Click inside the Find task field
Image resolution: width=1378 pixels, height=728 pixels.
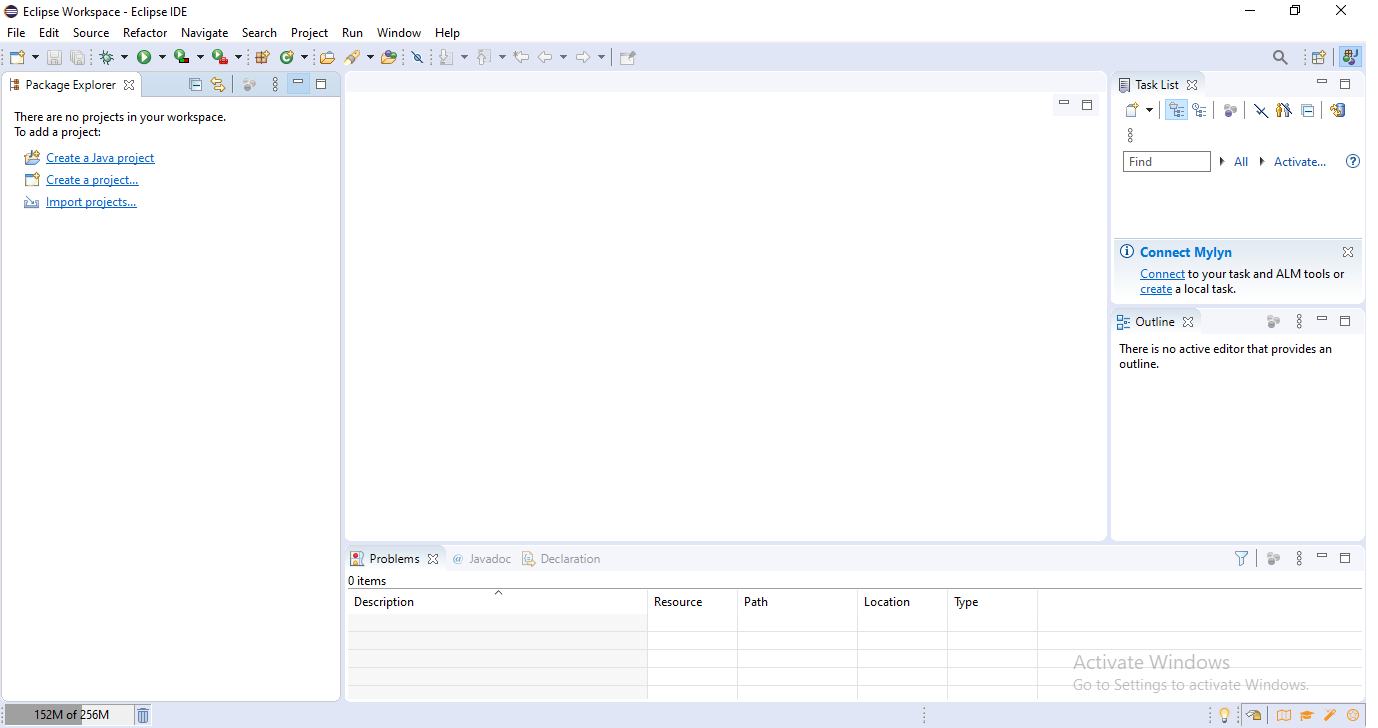1166,161
